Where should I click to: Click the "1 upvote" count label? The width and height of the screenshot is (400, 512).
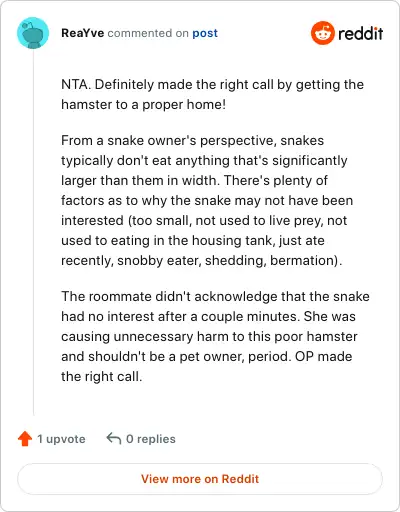[61, 439]
